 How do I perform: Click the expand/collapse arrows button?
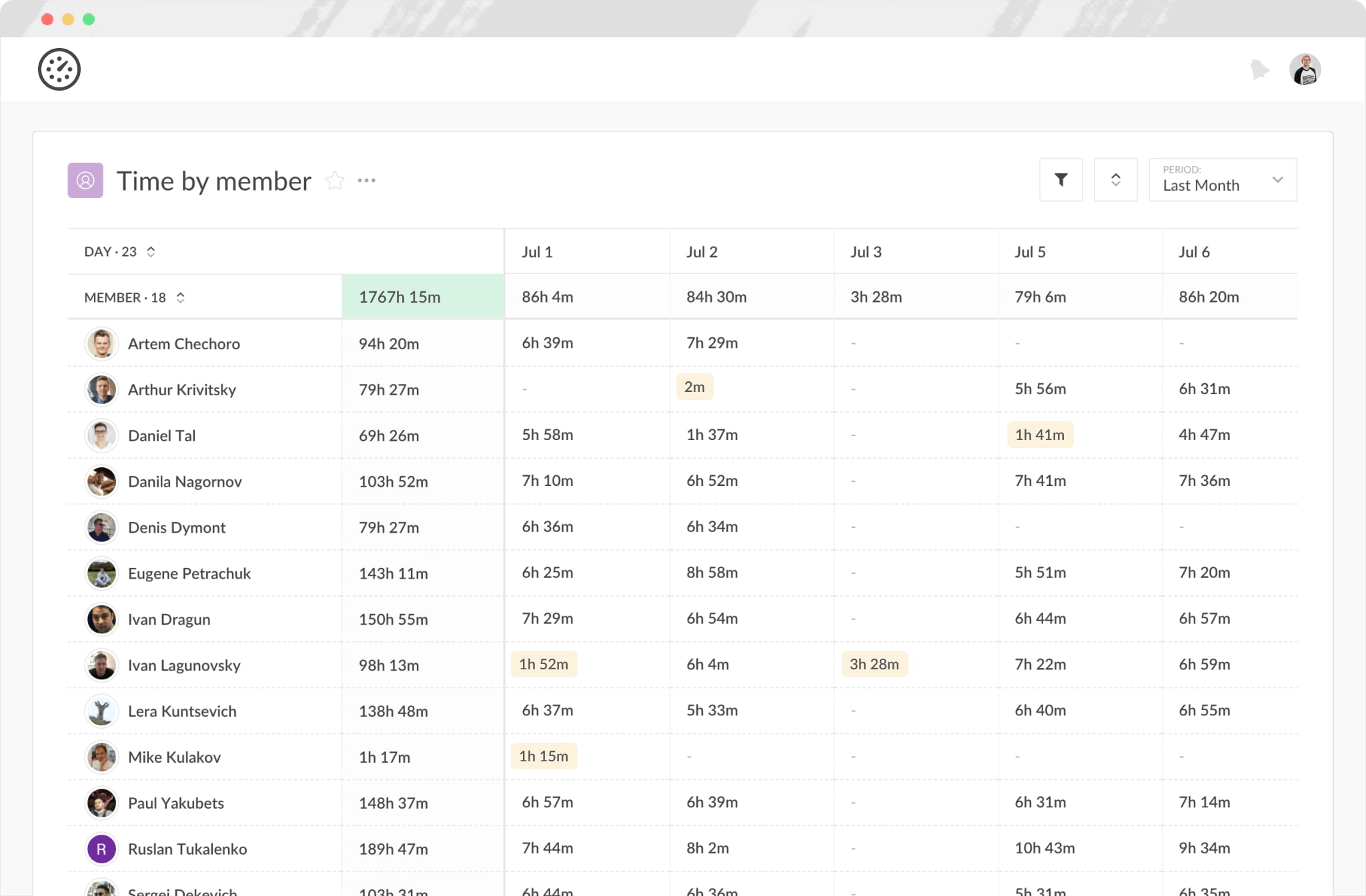(1115, 179)
